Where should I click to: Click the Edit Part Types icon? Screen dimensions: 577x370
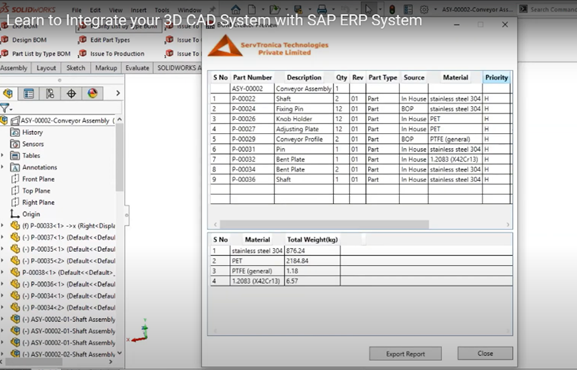(x=83, y=40)
